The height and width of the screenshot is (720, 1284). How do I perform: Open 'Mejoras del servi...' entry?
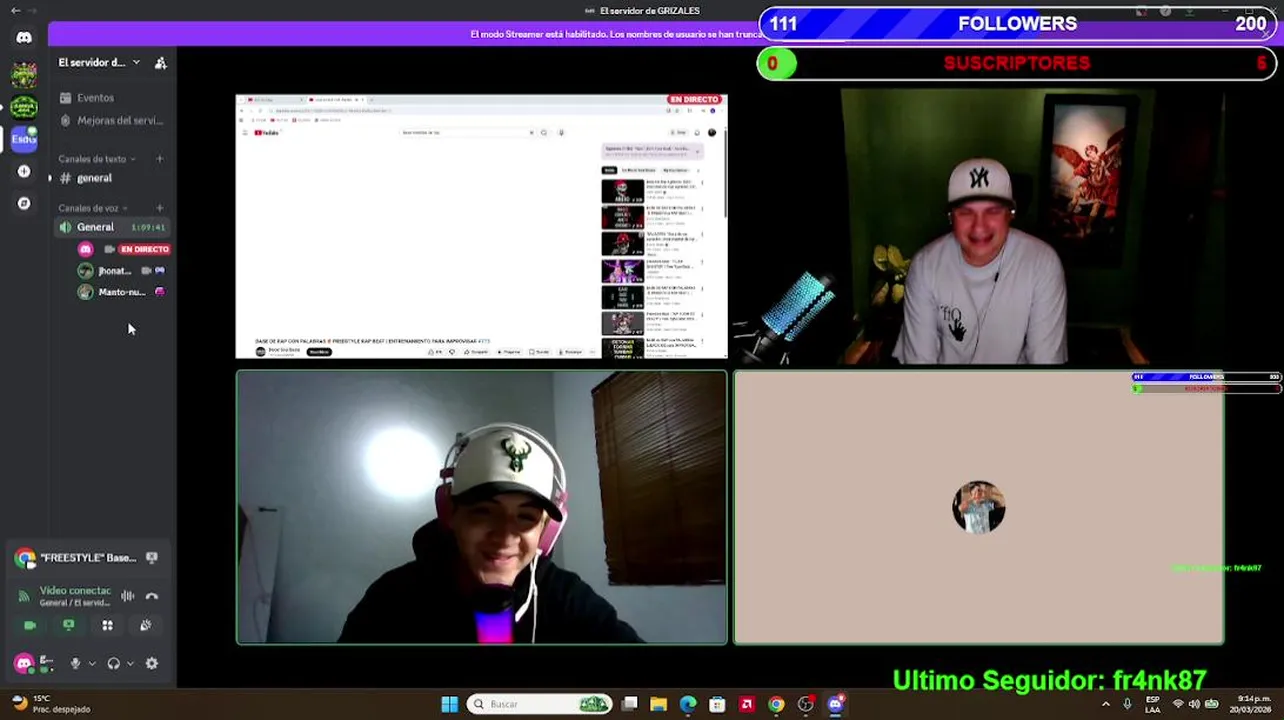click(x=113, y=121)
